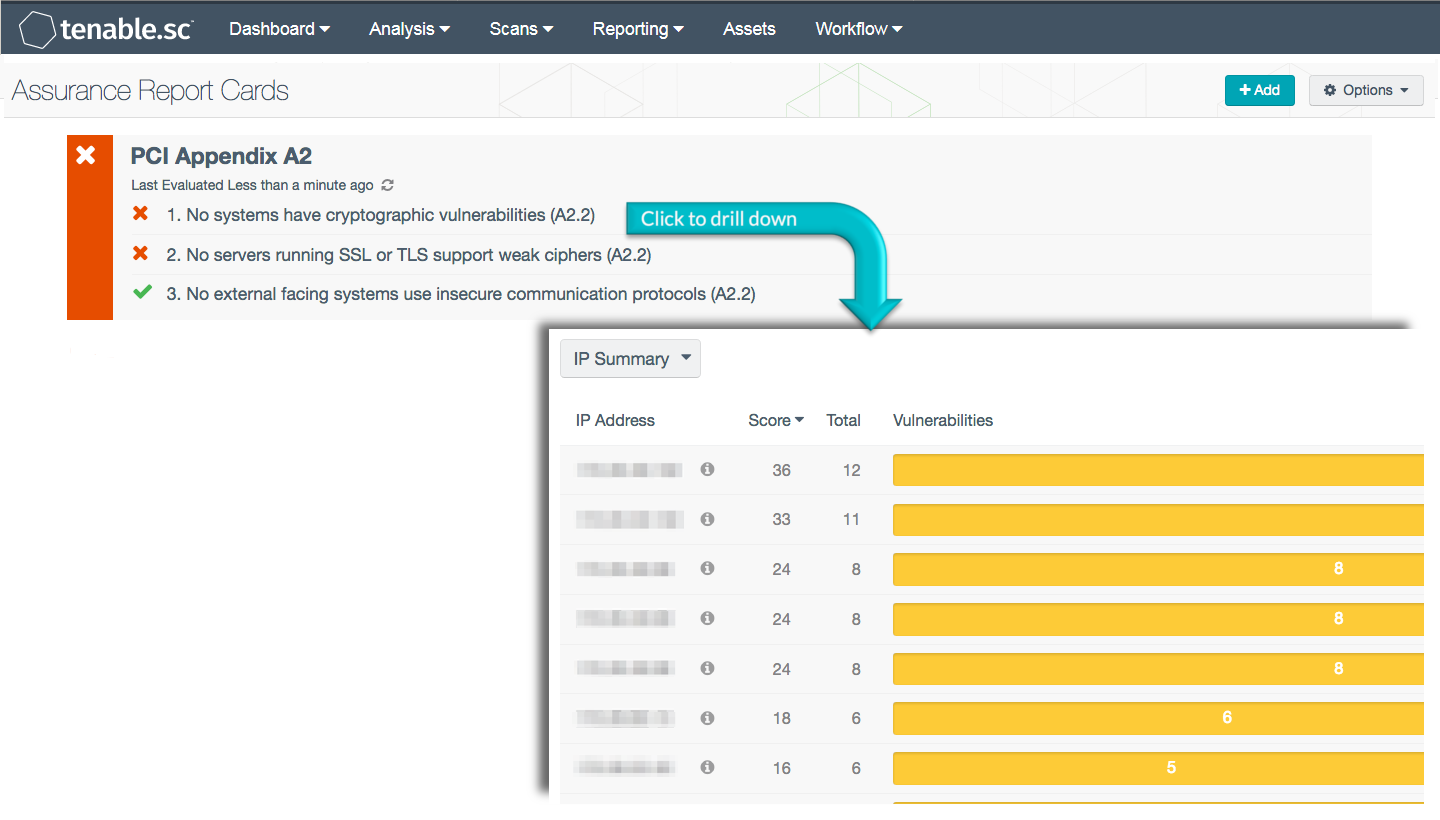The image size is (1440, 820).
Task: Click the score value 18
Action: coord(781,718)
